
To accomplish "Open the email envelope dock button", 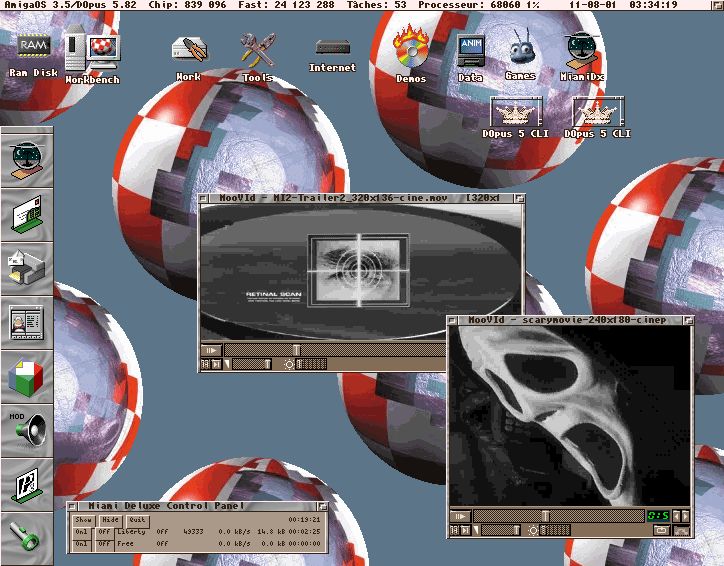I will click(27, 214).
